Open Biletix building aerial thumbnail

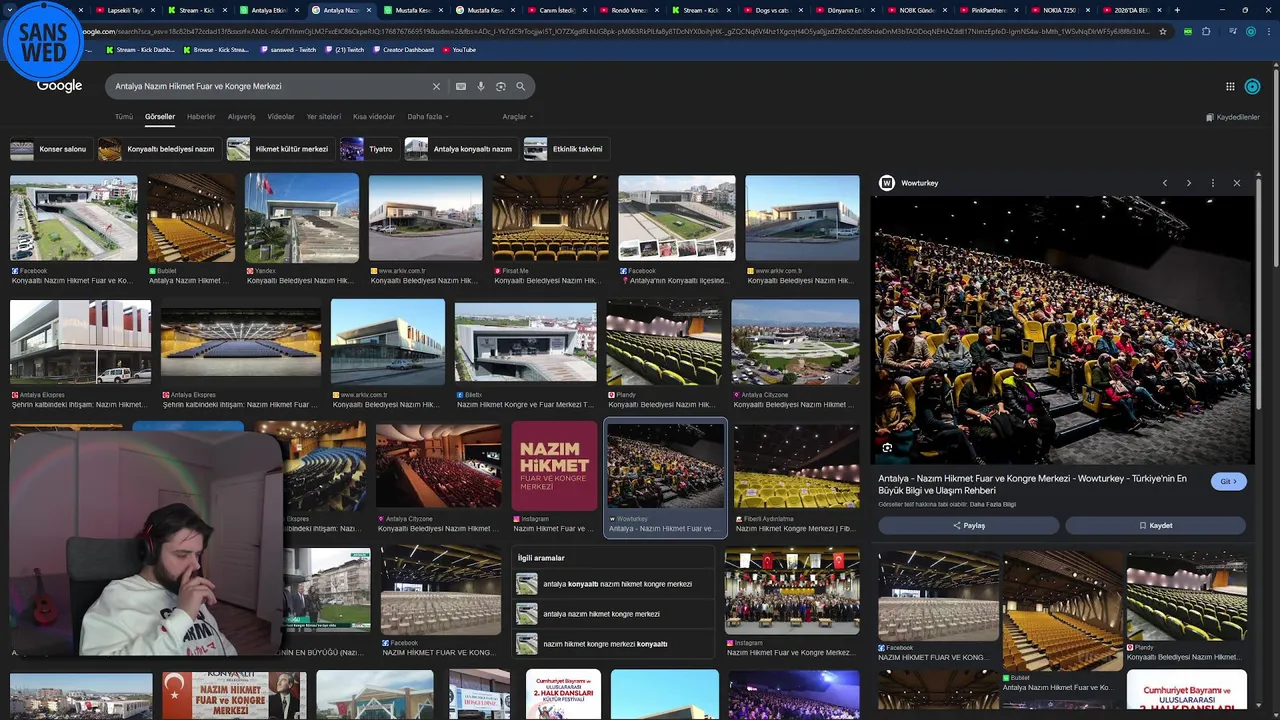click(525, 343)
